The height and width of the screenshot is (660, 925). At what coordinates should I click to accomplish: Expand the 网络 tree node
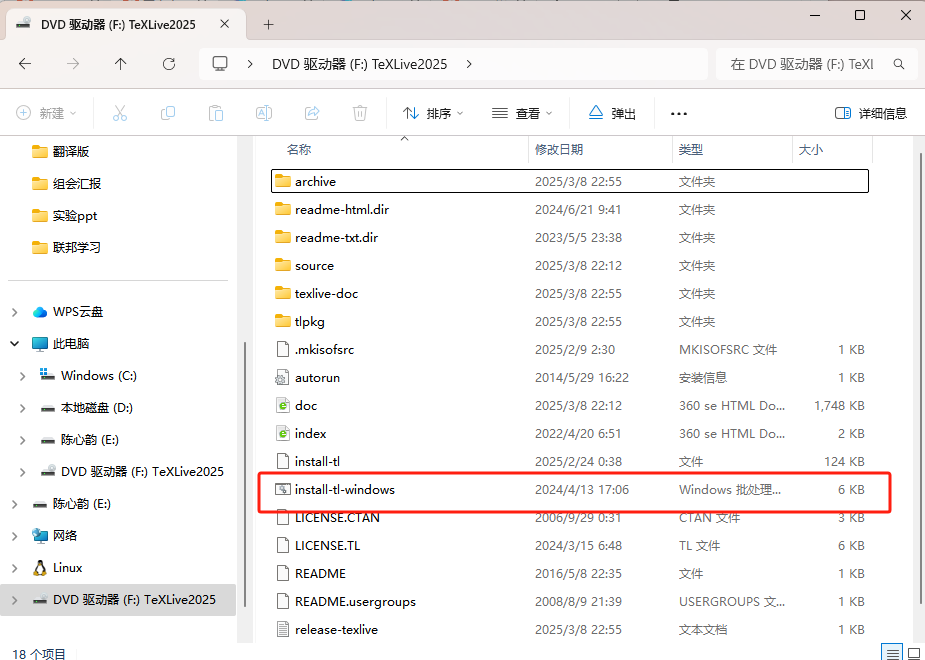coord(15,536)
